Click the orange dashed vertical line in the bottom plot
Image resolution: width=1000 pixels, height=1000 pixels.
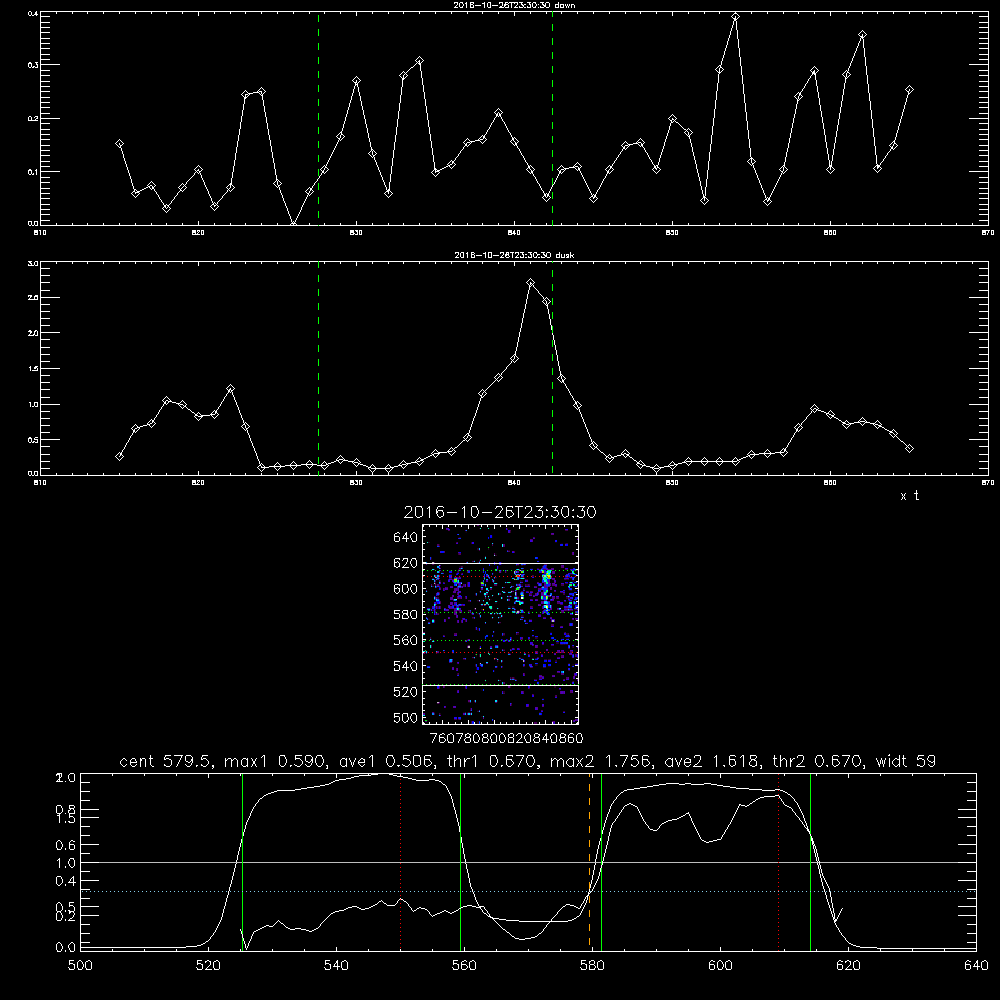click(589, 861)
